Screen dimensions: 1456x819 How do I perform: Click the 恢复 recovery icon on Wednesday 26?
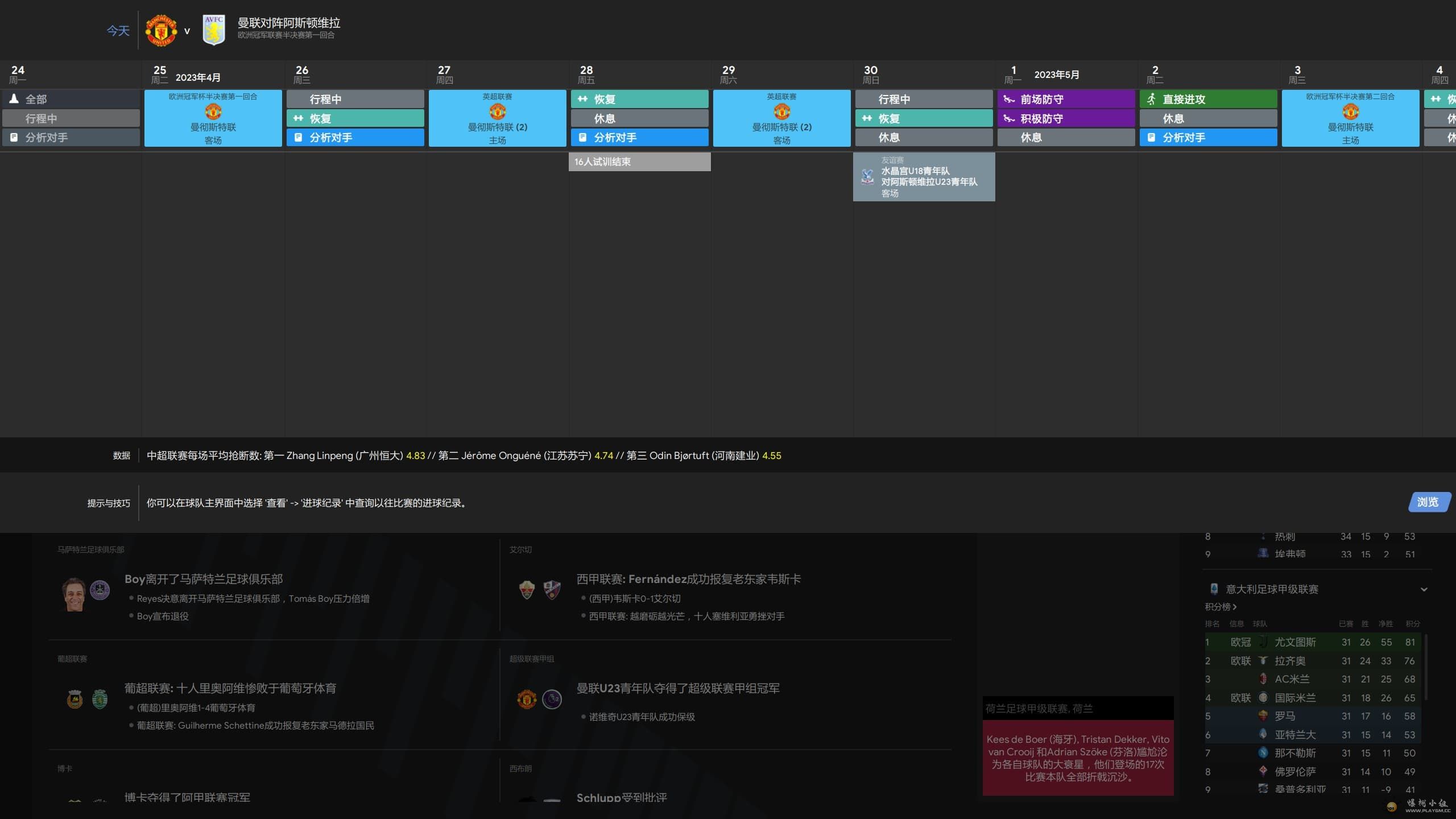pos(298,118)
